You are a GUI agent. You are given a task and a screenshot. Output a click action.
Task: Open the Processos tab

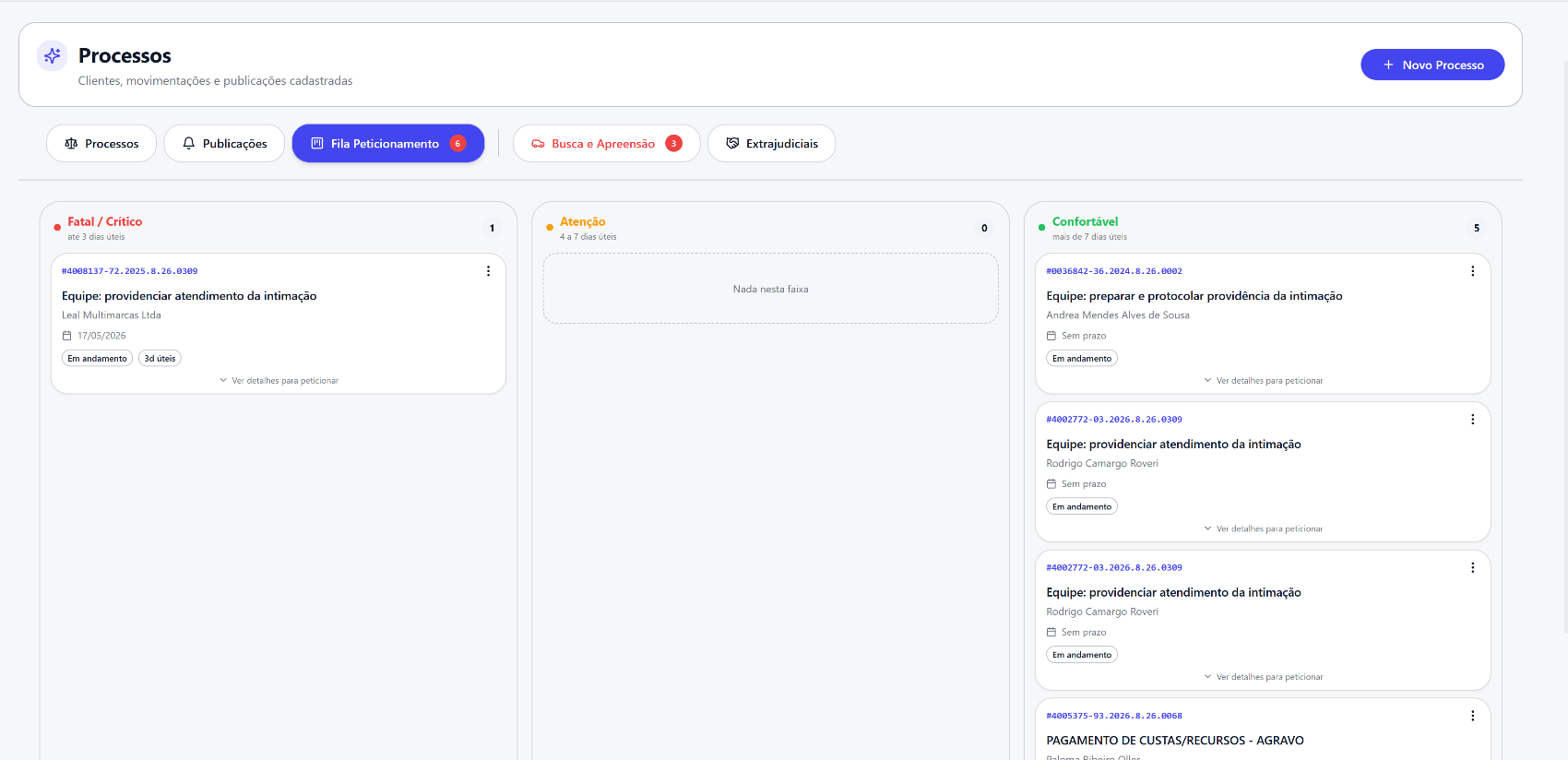101,143
